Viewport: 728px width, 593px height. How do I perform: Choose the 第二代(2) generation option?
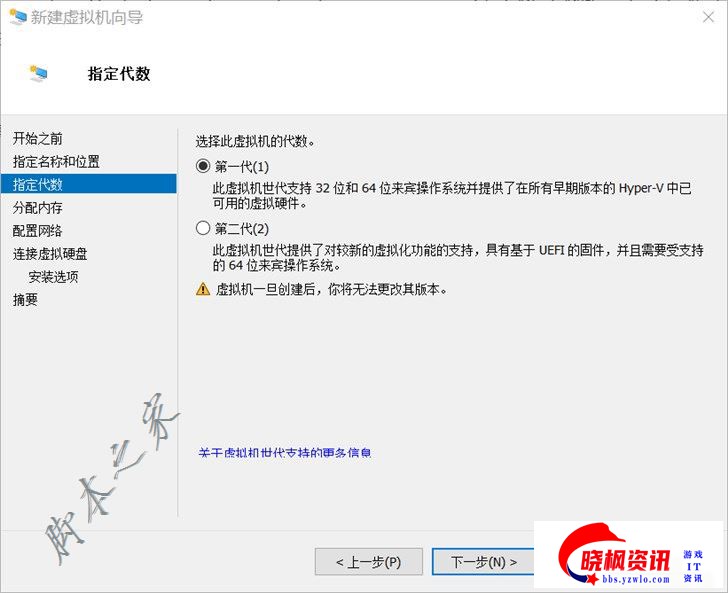pyautogui.click(x=204, y=228)
